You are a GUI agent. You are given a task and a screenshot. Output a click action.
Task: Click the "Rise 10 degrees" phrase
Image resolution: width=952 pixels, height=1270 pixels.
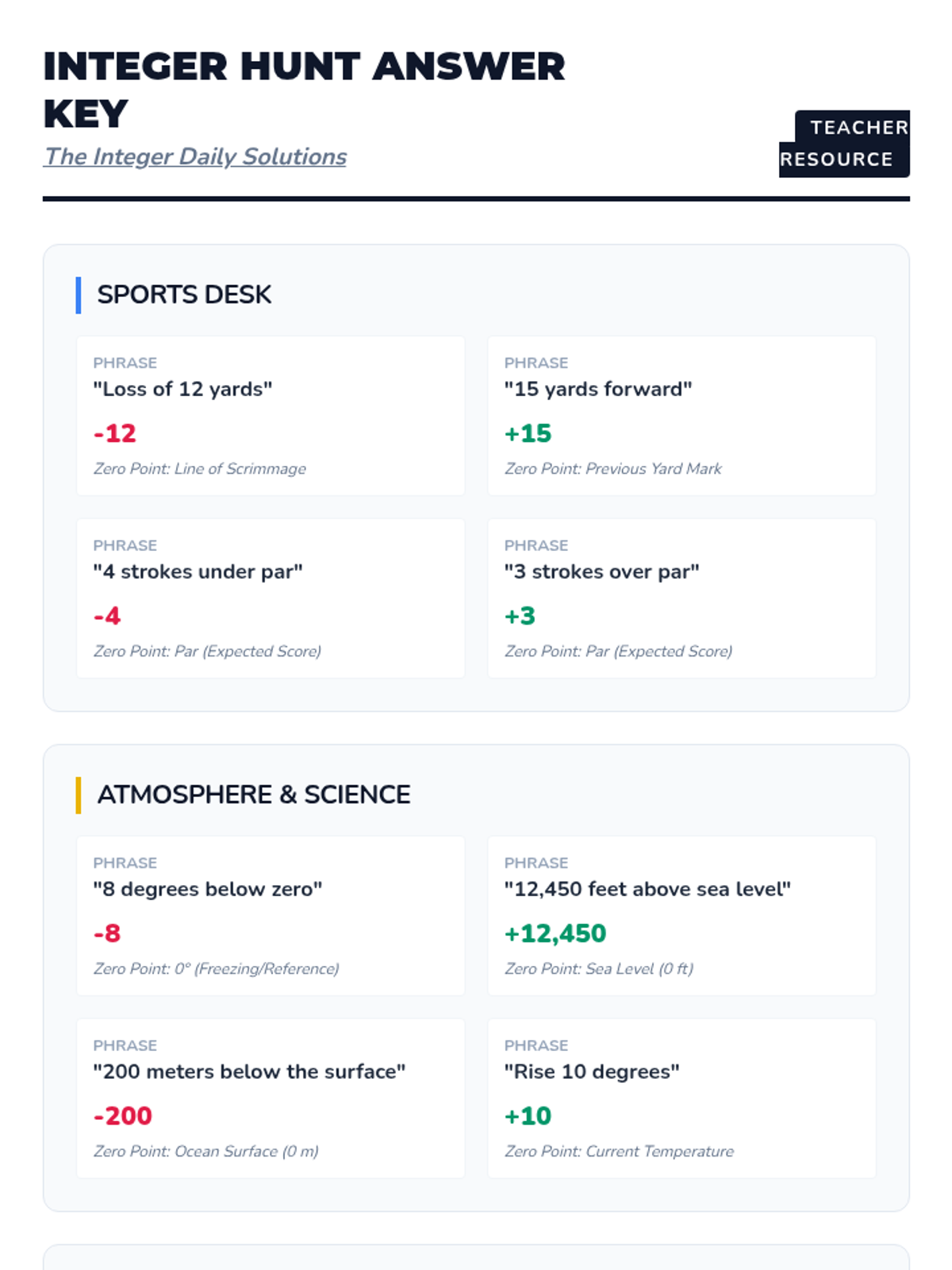(592, 1072)
